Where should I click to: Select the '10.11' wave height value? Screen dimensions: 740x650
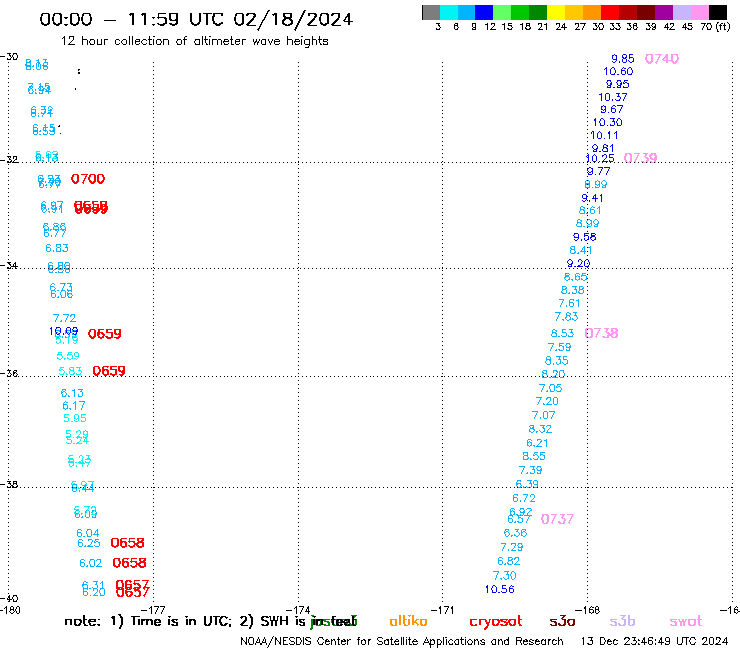point(605,135)
